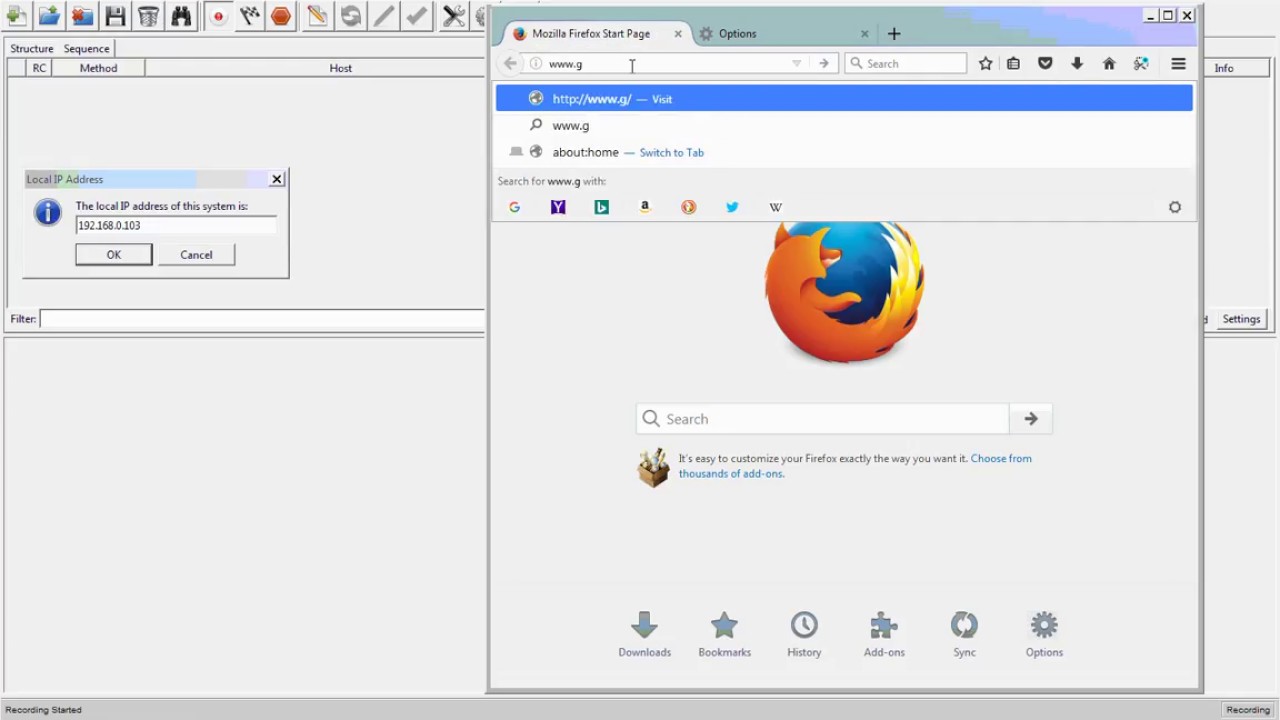Image resolution: width=1280 pixels, height=720 pixels.
Task: Toggle the red record button in toolbar
Action: [x=218, y=16]
